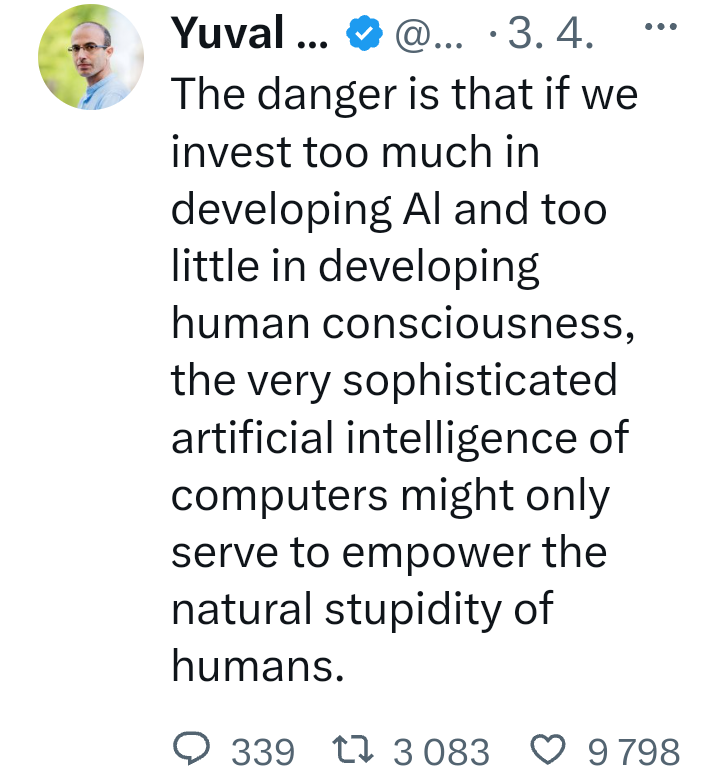The height and width of the screenshot is (780, 720).
Task: Retweet using the arrows icon
Action: [354, 749]
